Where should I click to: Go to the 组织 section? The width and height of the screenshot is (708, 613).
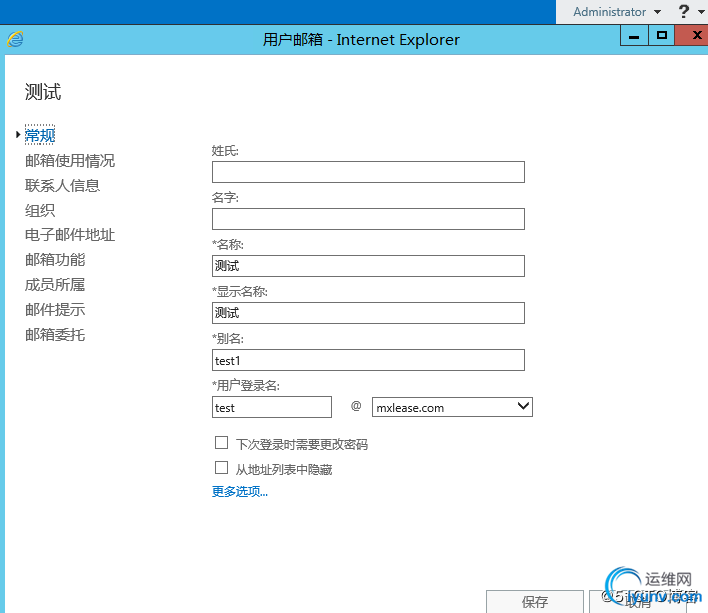(40, 210)
